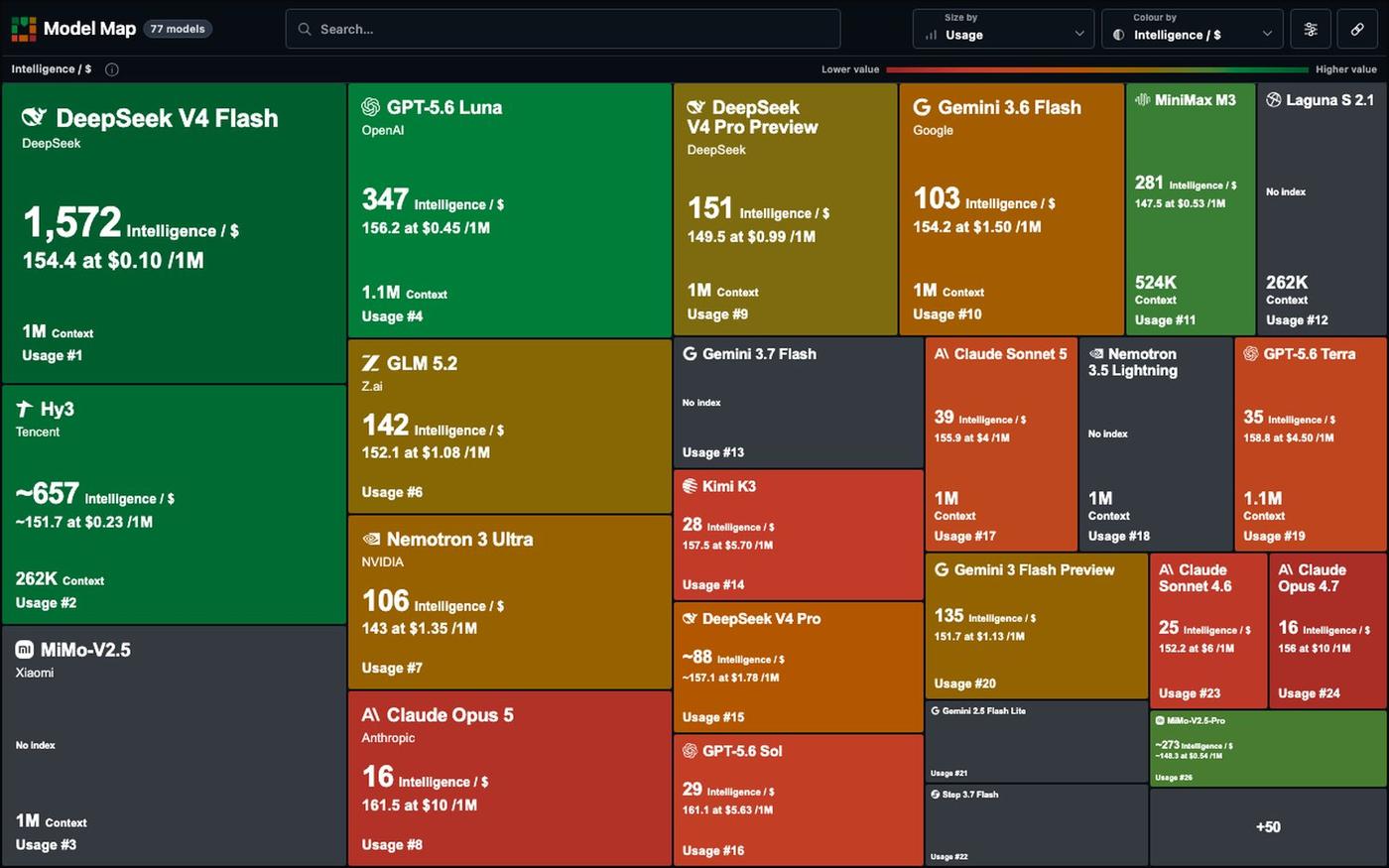The height and width of the screenshot is (868, 1389).
Task: Click the search magnifier icon
Action: pyautogui.click(x=305, y=30)
